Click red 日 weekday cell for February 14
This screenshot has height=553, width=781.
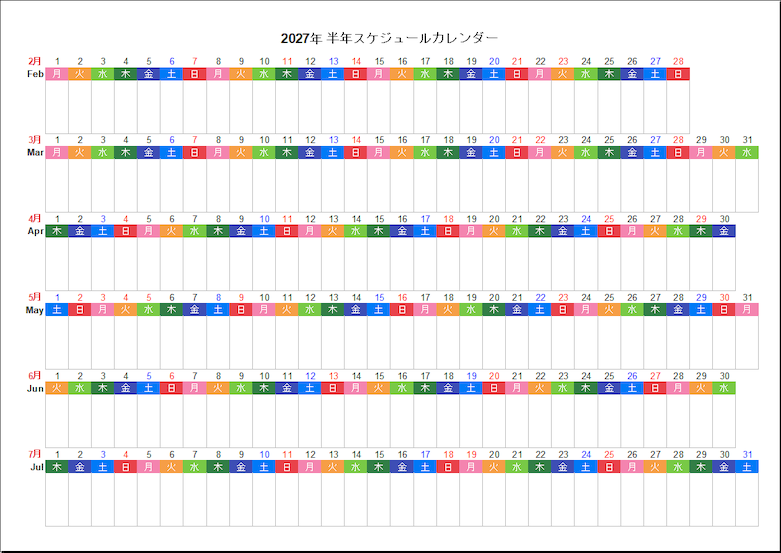(x=356, y=74)
